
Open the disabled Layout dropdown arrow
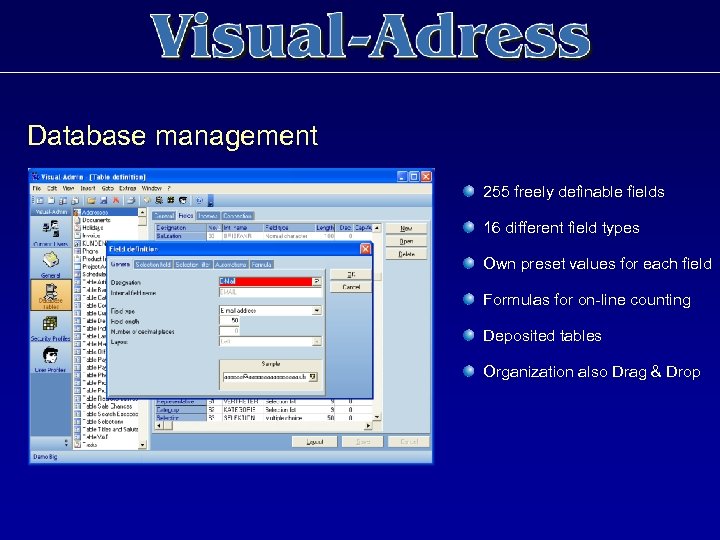316,342
